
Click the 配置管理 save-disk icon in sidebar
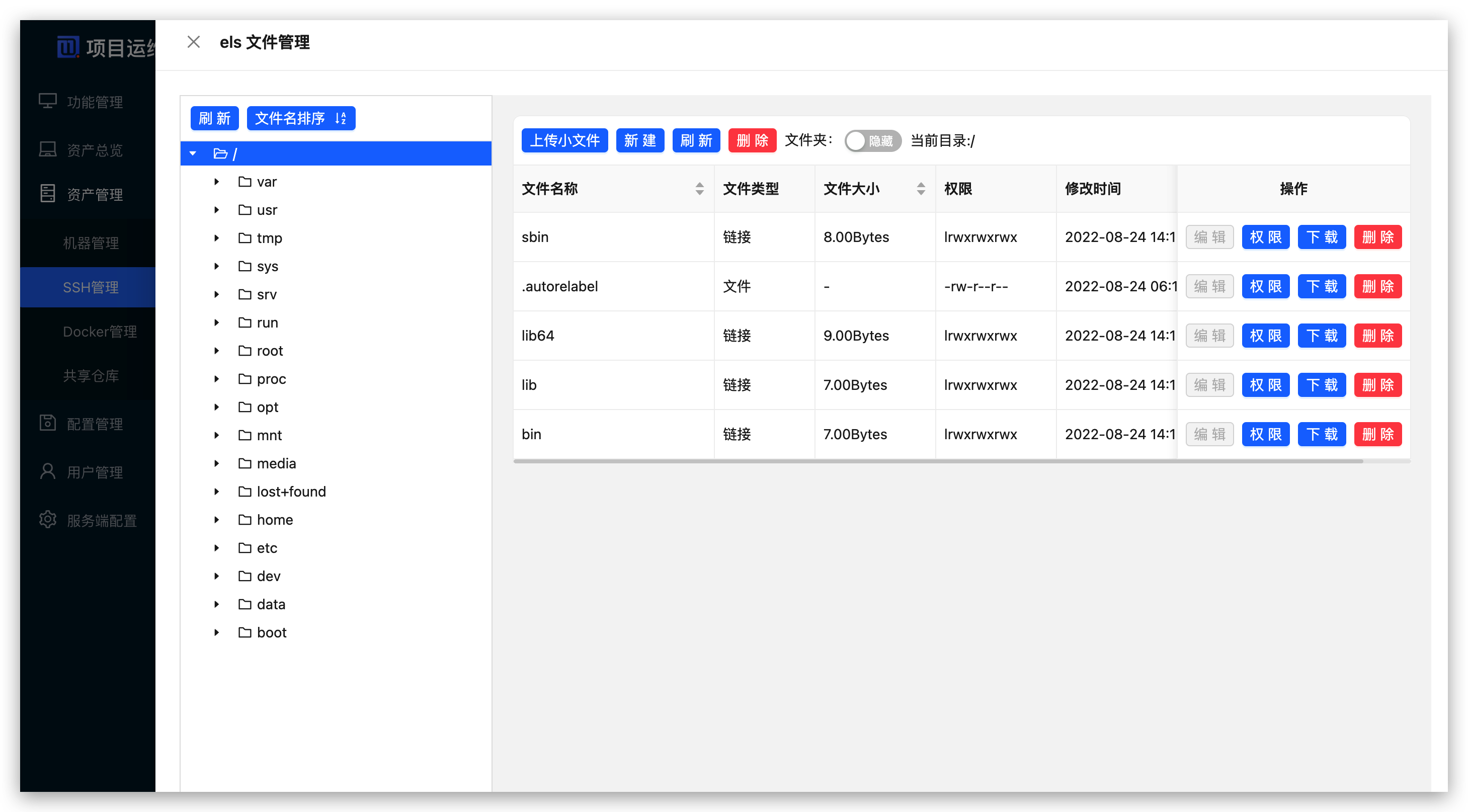(47, 423)
